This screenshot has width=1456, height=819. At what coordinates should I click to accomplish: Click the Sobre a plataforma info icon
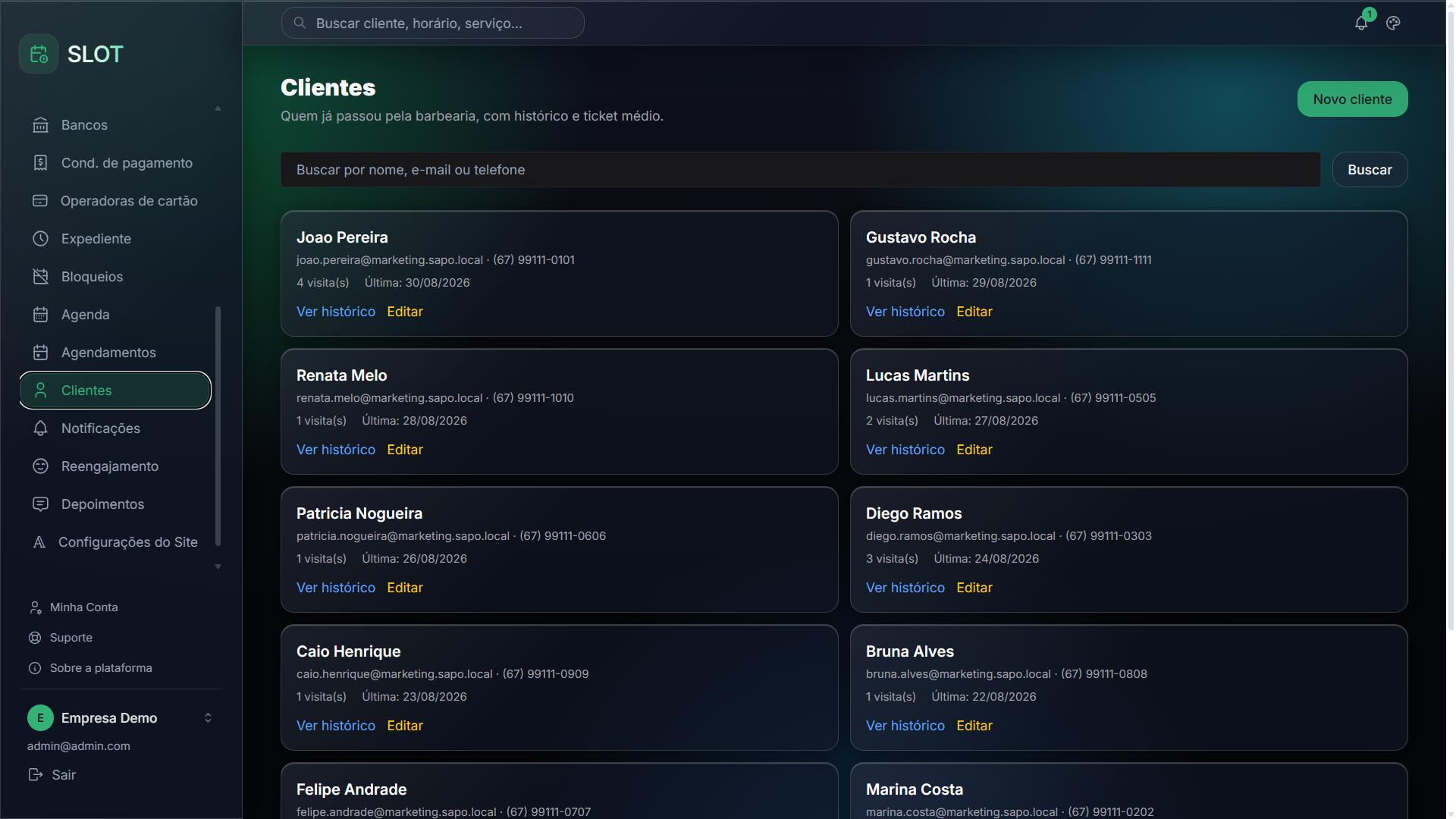click(35, 668)
